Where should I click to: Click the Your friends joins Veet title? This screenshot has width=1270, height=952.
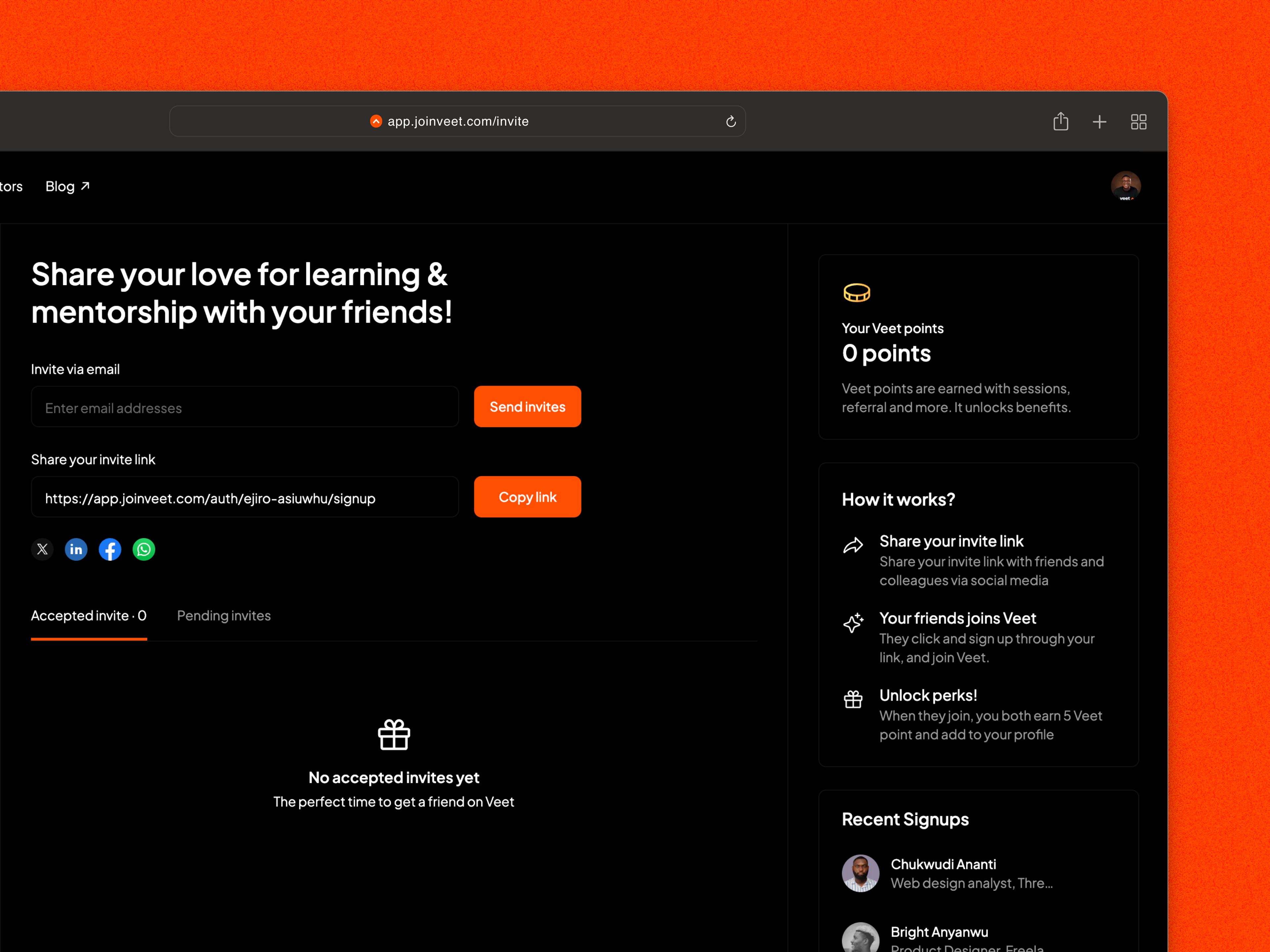click(x=957, y=618)
